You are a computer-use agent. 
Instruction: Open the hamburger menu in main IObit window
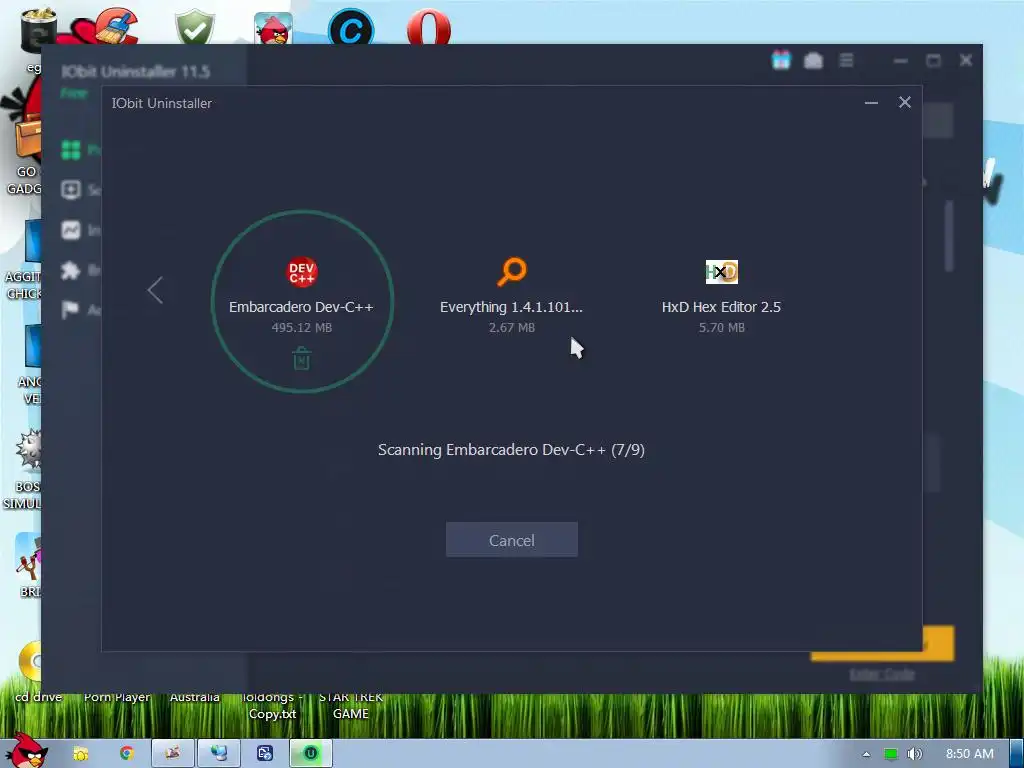pos(846,60)
